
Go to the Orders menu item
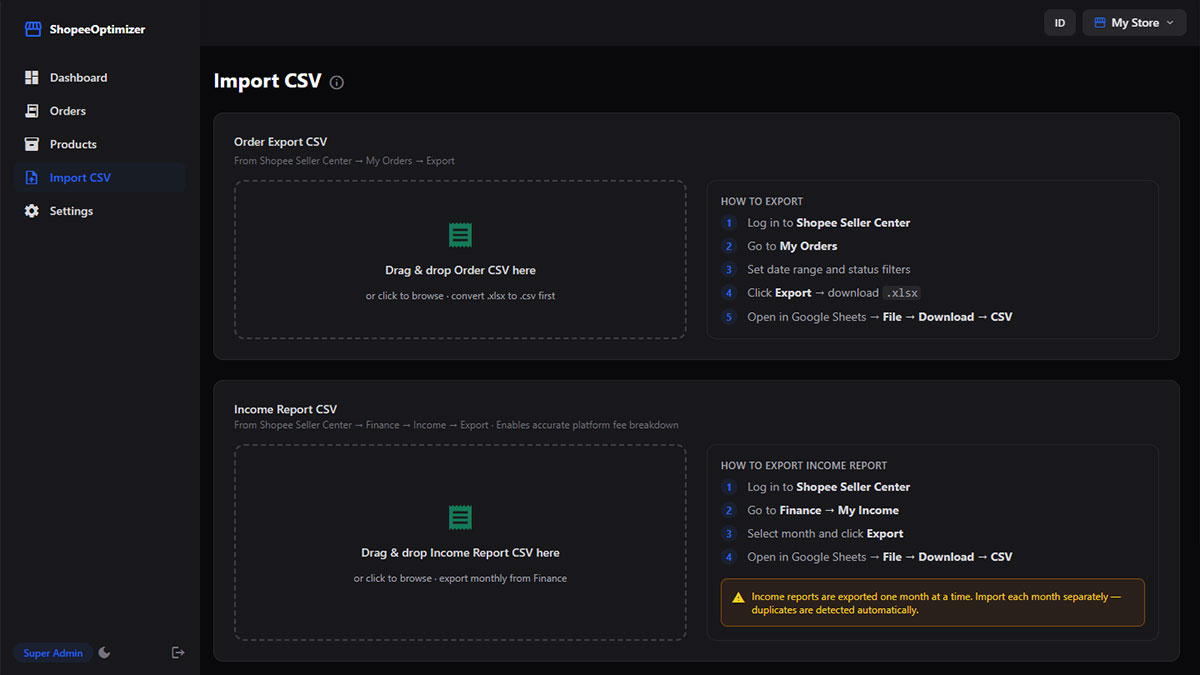pos(100,111)
